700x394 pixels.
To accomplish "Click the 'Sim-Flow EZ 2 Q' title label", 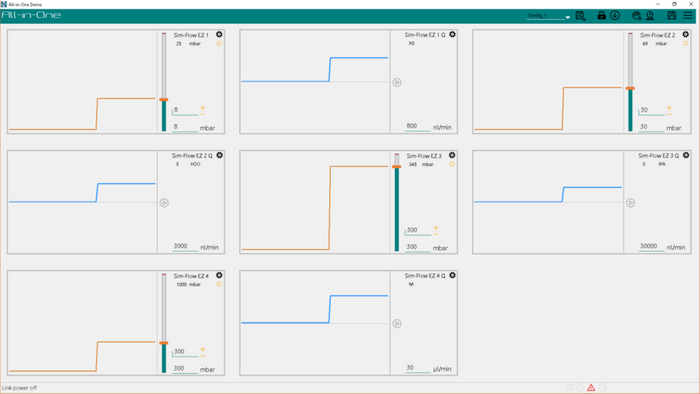I will [x=192, y=156].
